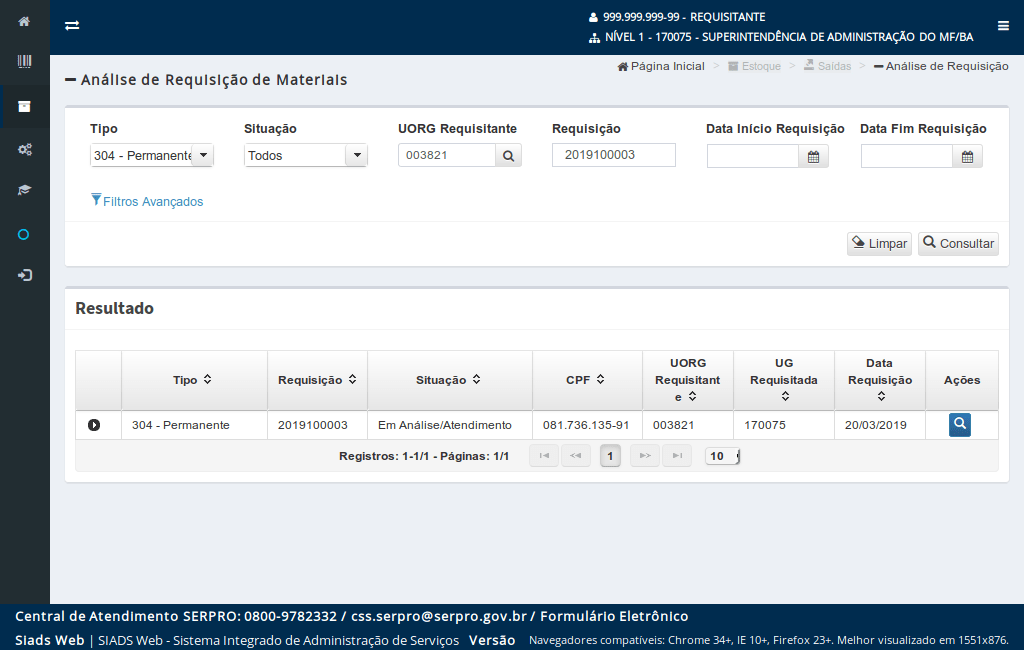Screen dimensions: 1024x650
Task: Collapse the Análise de Requisição de Materiais panel
Action: (71, 80)
